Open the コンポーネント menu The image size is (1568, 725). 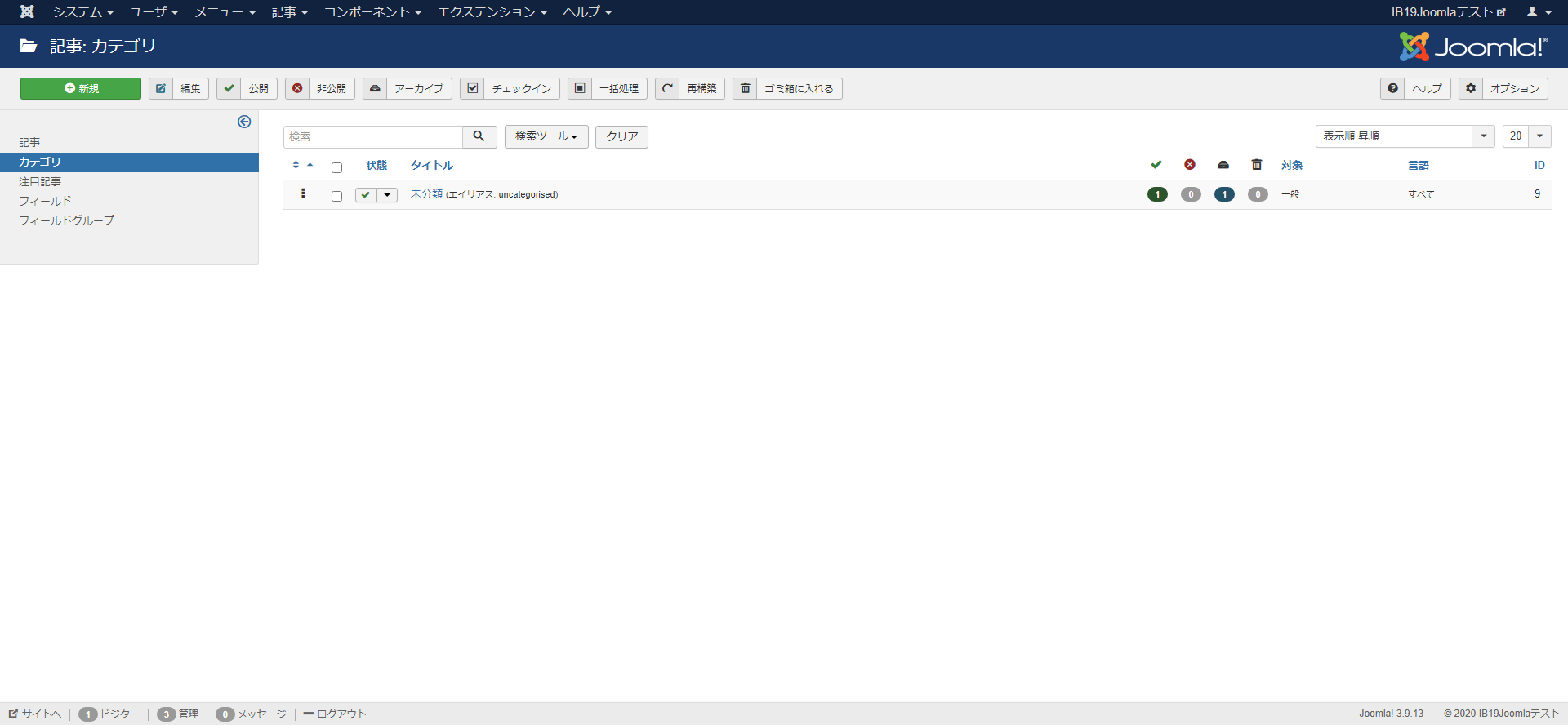coord(372,11)
